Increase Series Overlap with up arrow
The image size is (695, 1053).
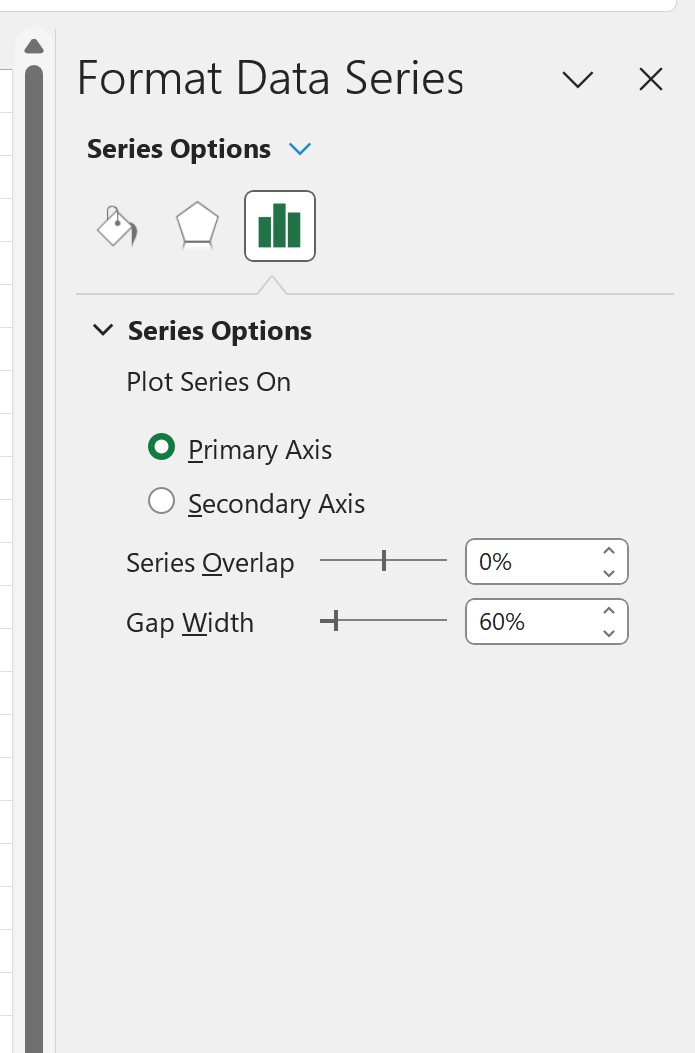pyautogui.click(x=609, y=551)
